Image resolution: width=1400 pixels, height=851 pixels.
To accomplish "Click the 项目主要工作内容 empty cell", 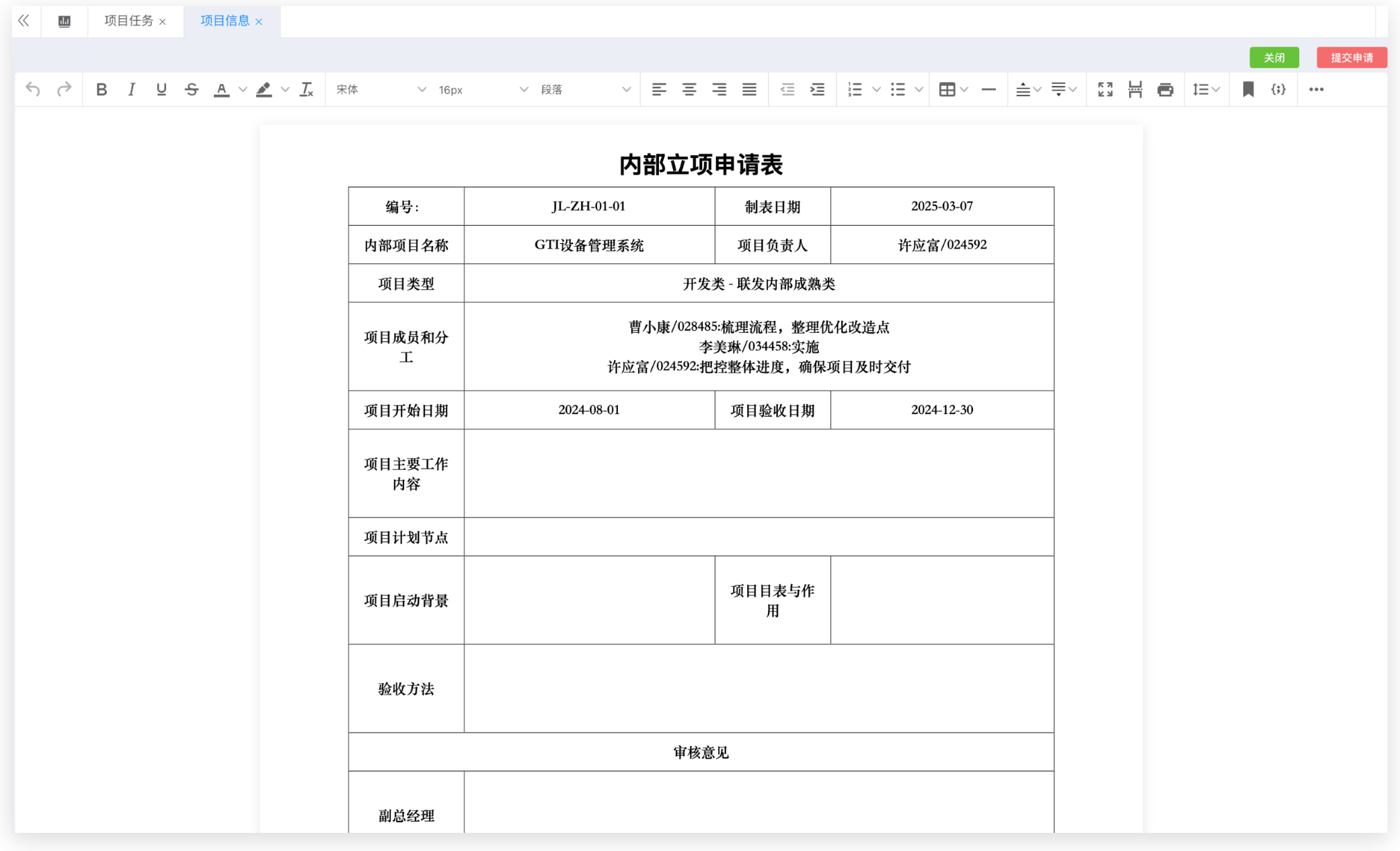I will tap(759, 473).
